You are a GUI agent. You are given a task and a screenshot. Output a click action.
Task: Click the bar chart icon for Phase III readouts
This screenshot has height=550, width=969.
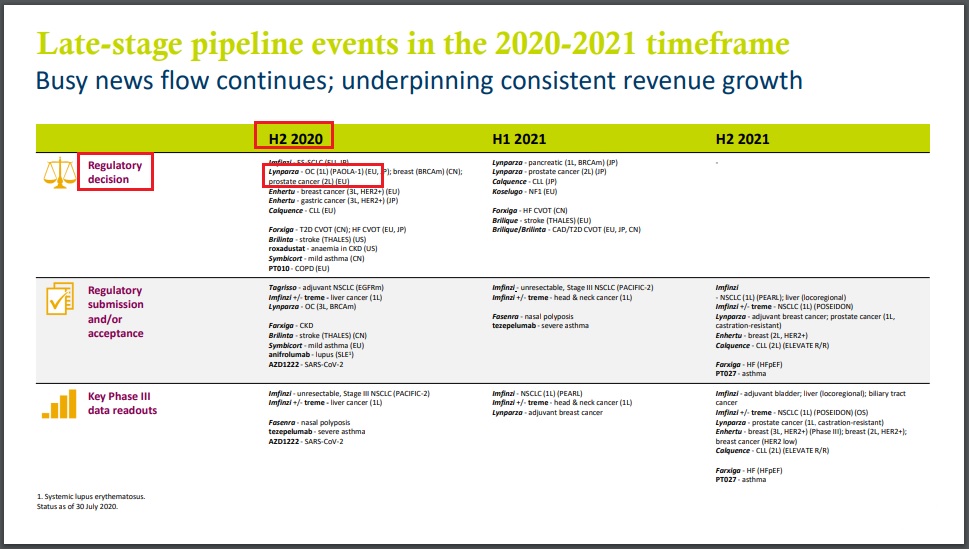click(x=58, y=403)
